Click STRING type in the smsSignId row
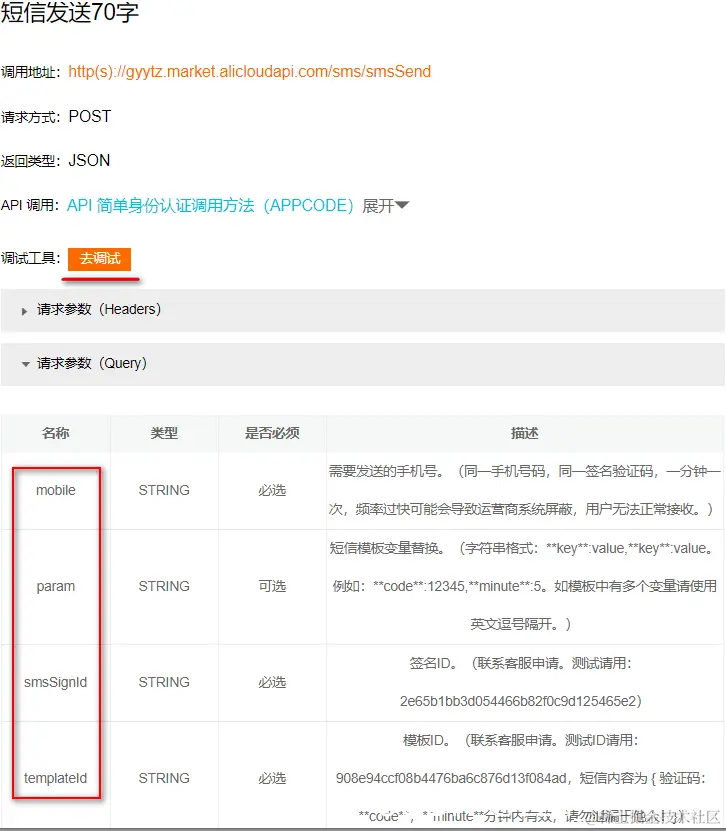This screenshot has height=831, width=726. [164, 682]
